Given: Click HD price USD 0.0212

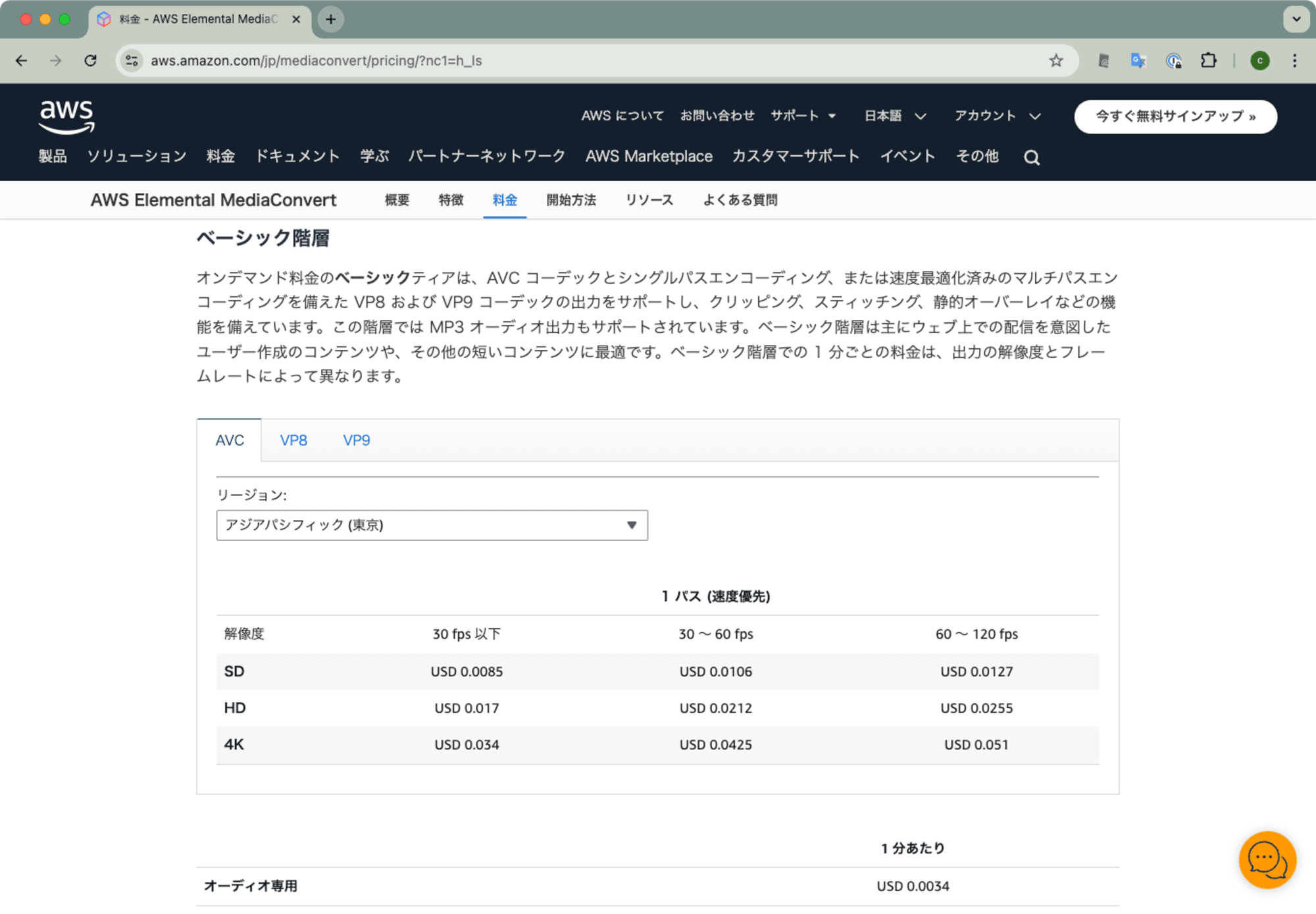Looking at the screenshot, I should [x=716, y=709].
